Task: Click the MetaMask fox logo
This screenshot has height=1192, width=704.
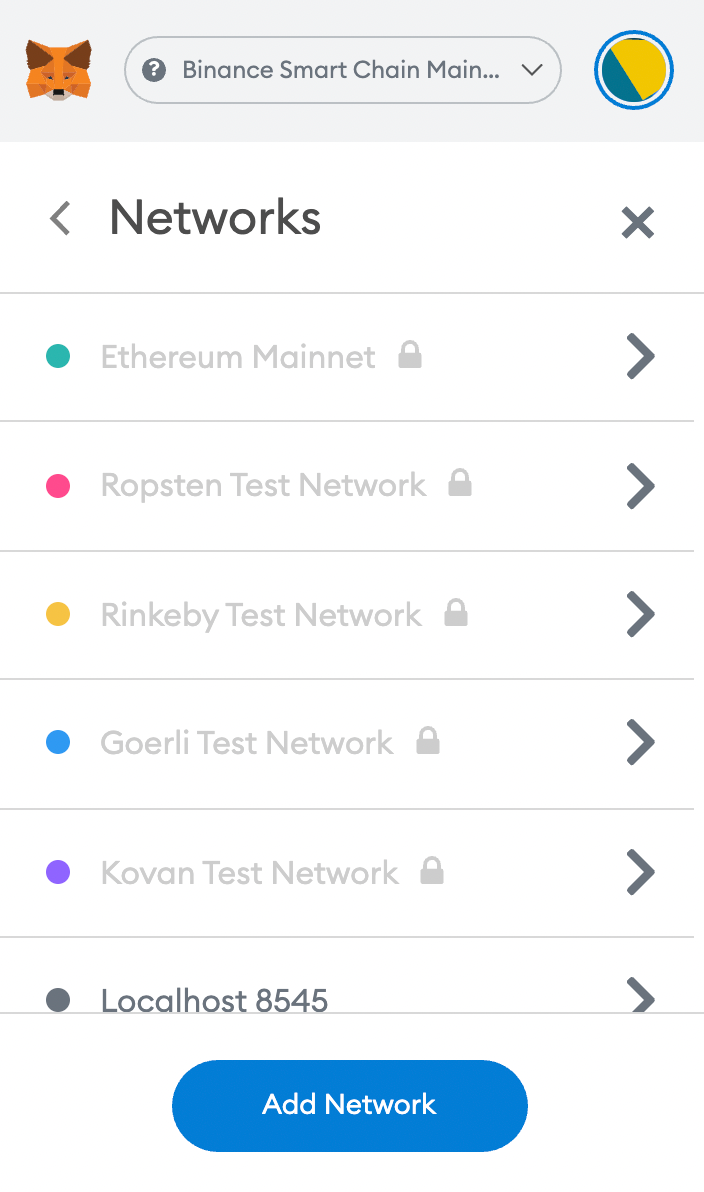Action: click(59, 70)
